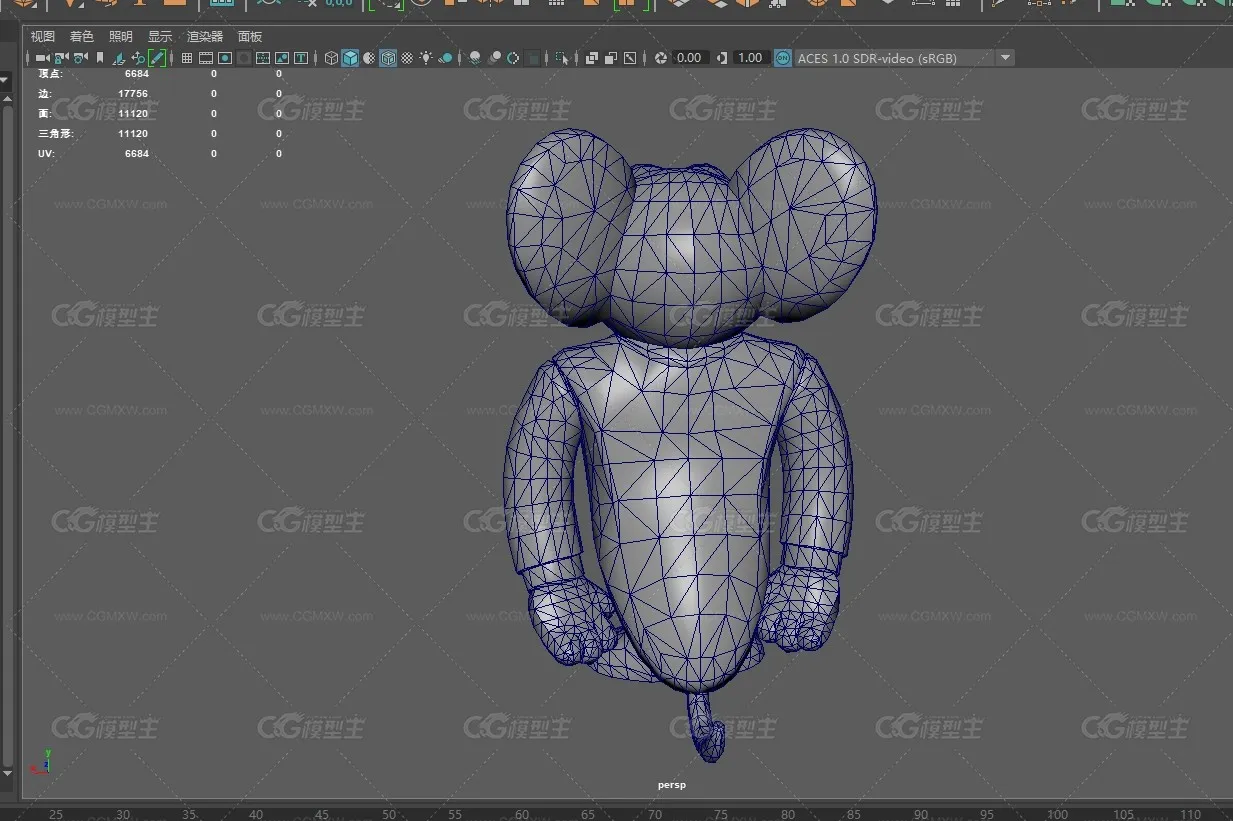Click frame 75 on the time slider
1233x821 pixels.
tap(722, 815)
